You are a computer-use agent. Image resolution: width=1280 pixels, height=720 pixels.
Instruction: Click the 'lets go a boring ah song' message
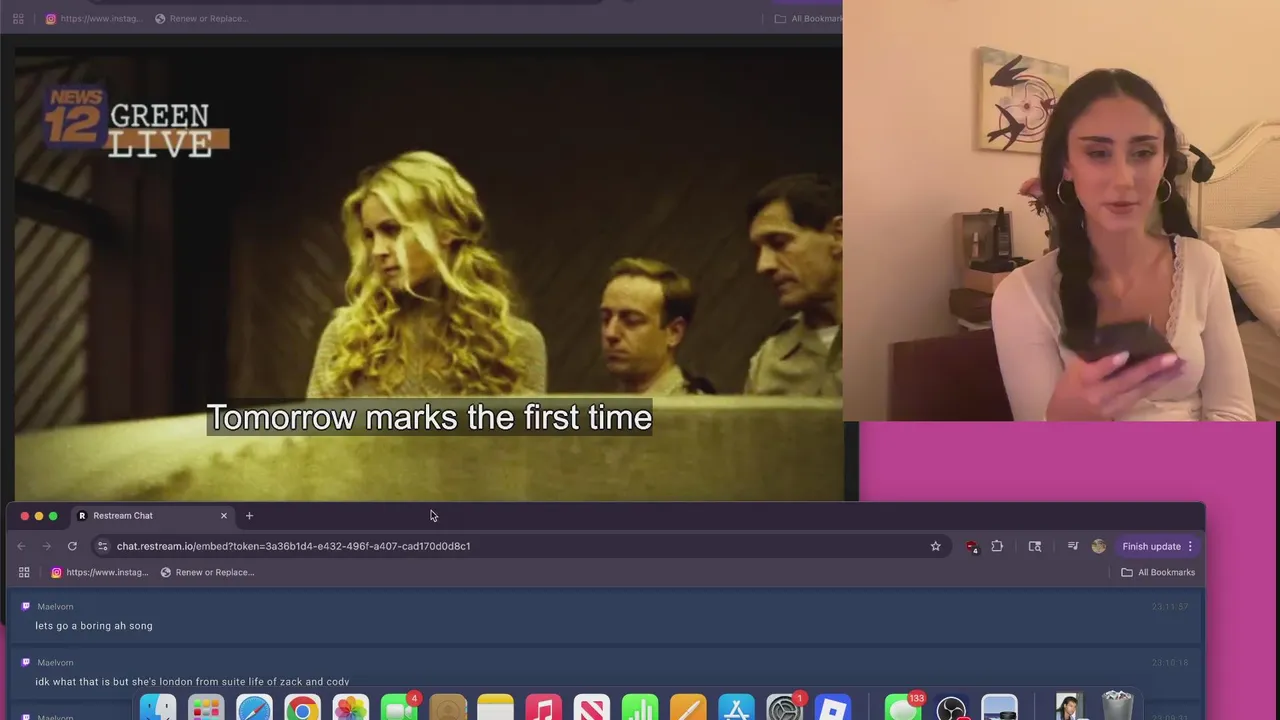point(94,626)
